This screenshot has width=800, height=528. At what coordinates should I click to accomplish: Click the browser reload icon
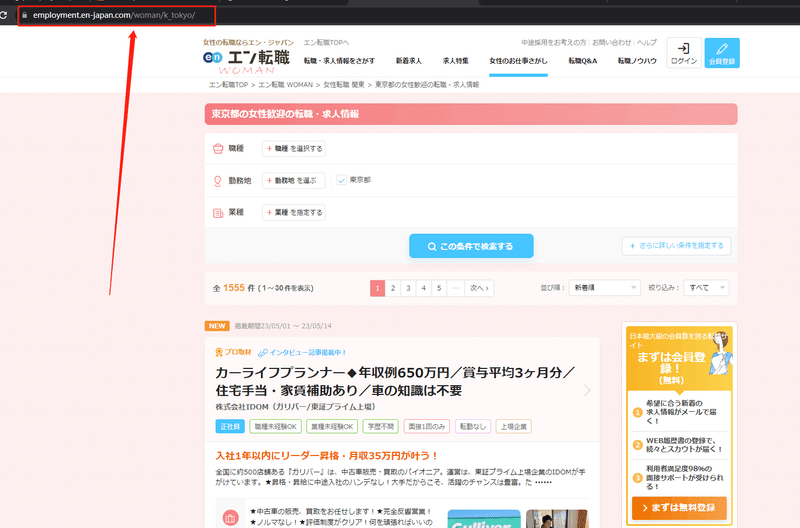click(4, 15)
